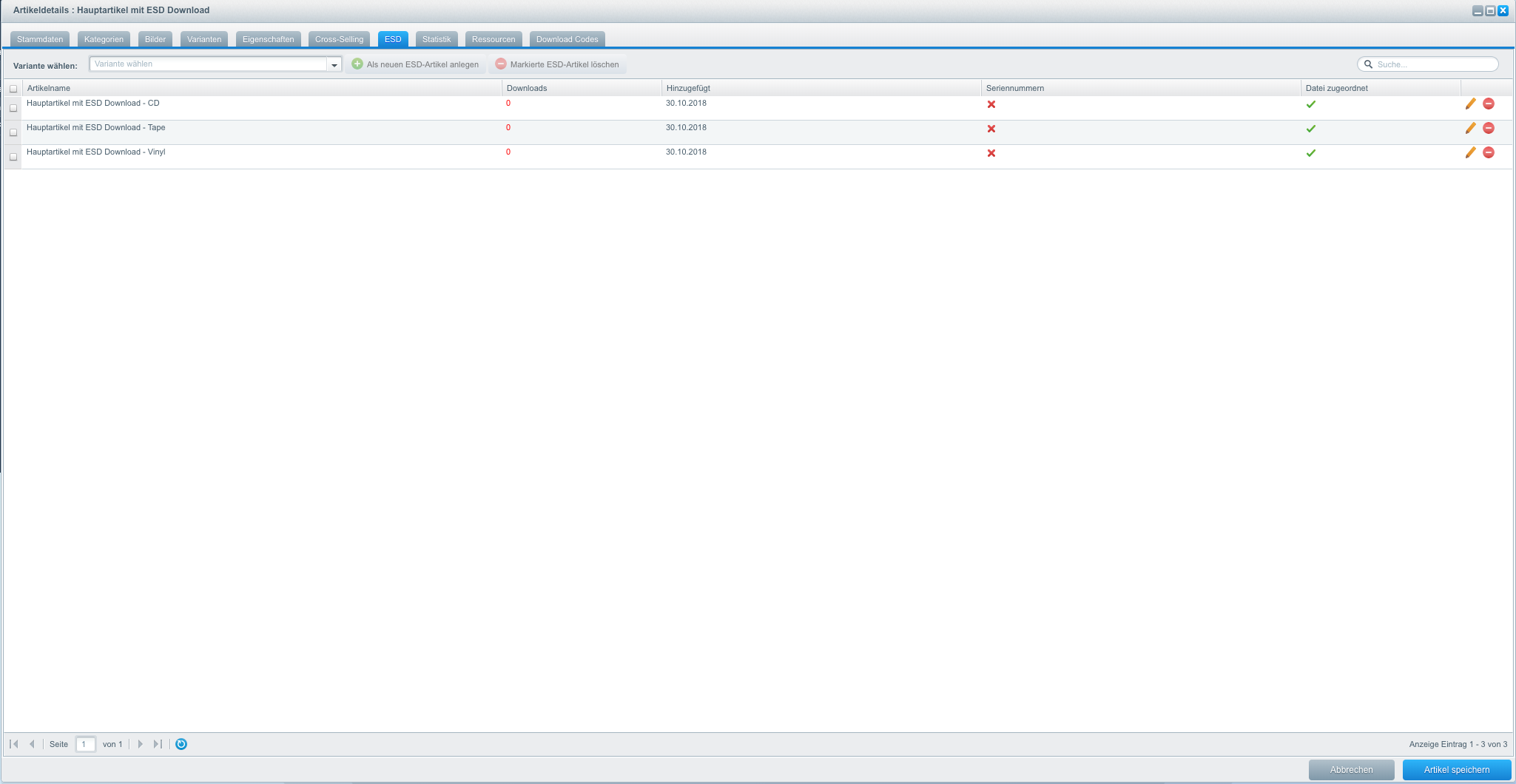Open the Stammdaten tab
This screenshot has height=784, width=1516.
(40, 39)
